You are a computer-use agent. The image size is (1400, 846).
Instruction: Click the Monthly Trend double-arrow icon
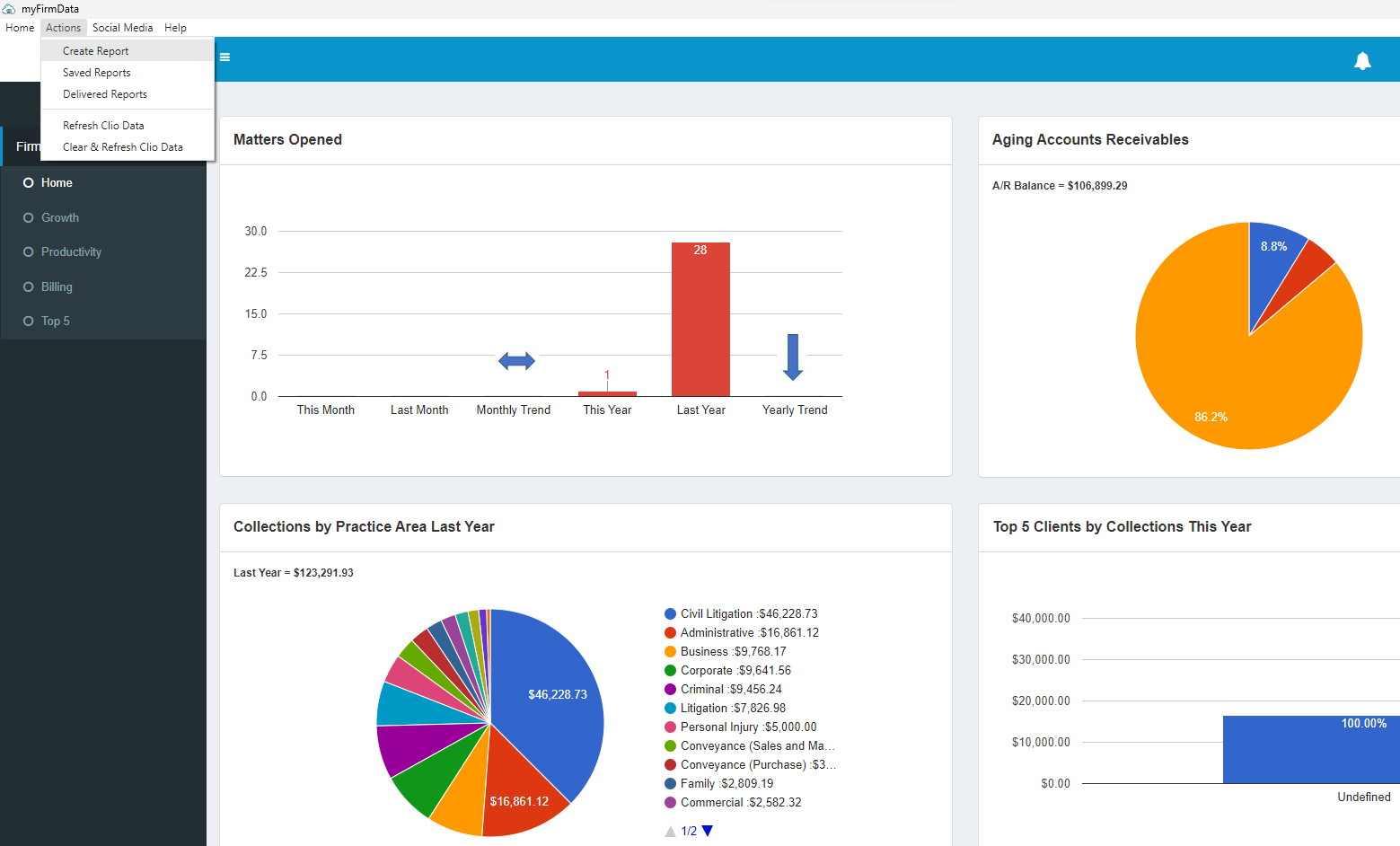tap(516, 361)
